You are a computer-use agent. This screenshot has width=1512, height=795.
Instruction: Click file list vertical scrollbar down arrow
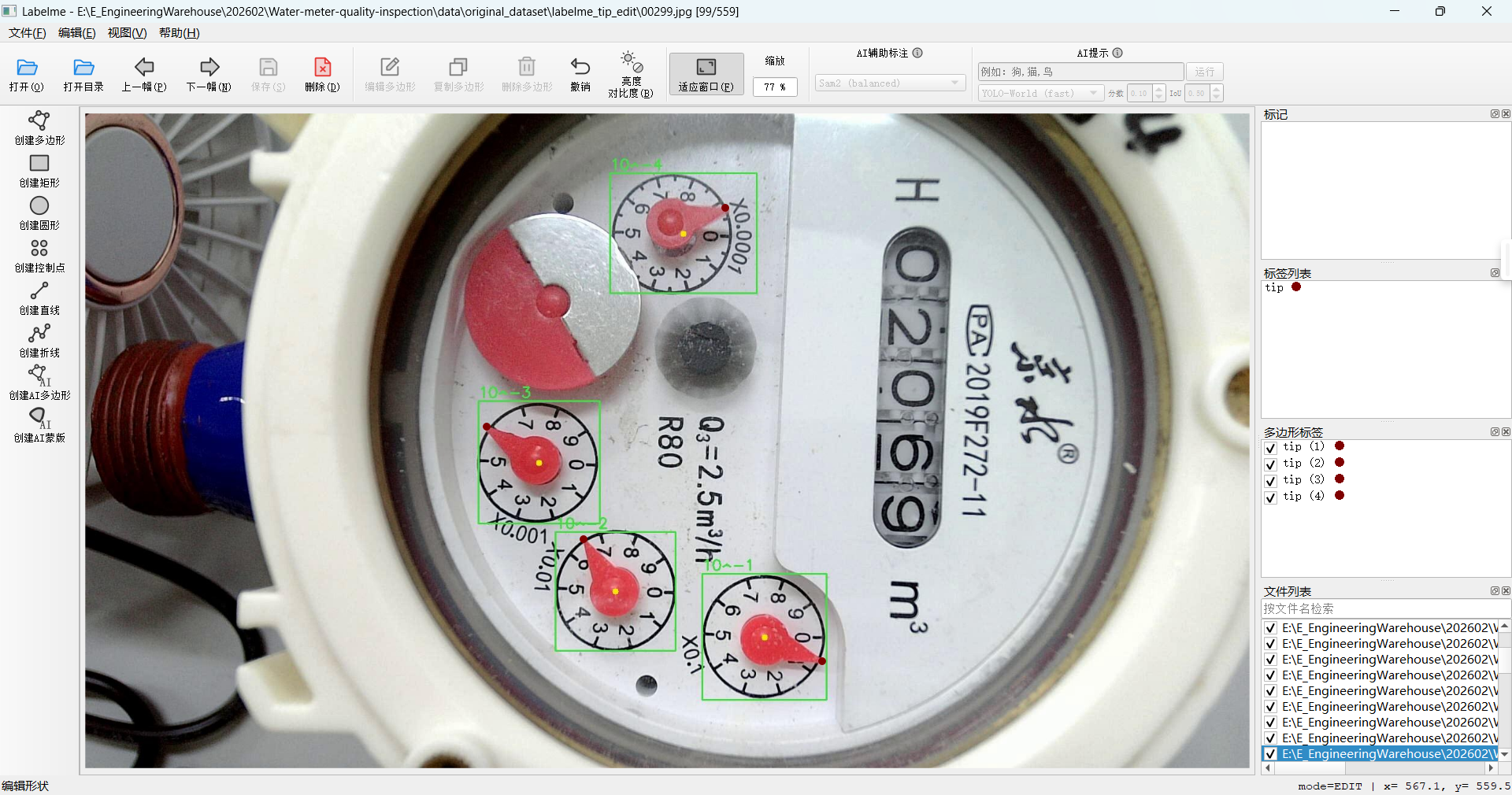click(1505, 754)
